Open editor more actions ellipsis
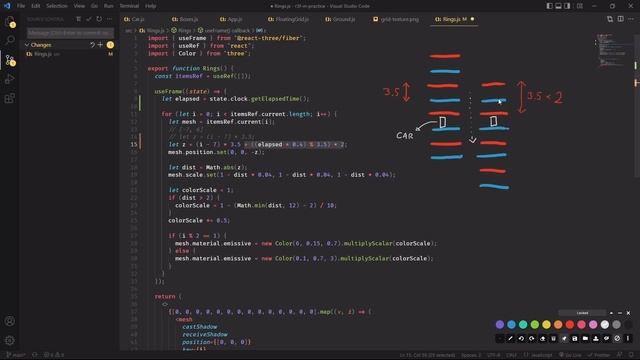This screenshot has width=640, height=360. [631, 19]
